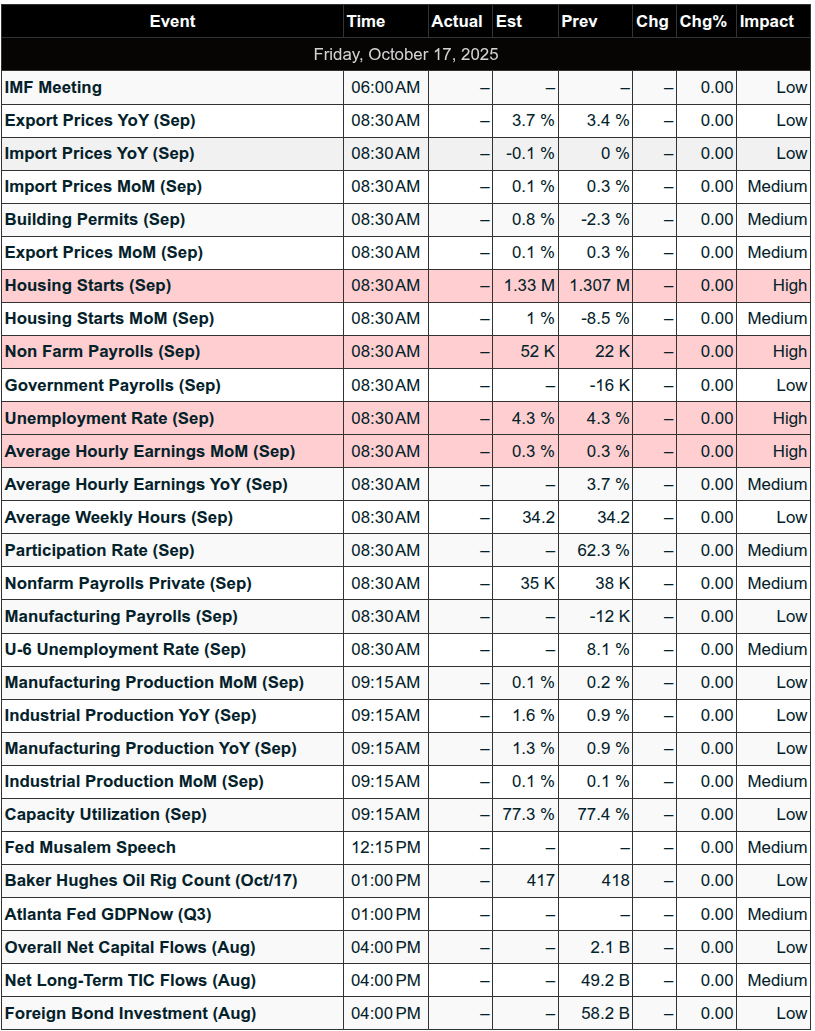This screenshot has height=1031, width=815.
Task: Click the Event column header
Action: tap(172, 21)
